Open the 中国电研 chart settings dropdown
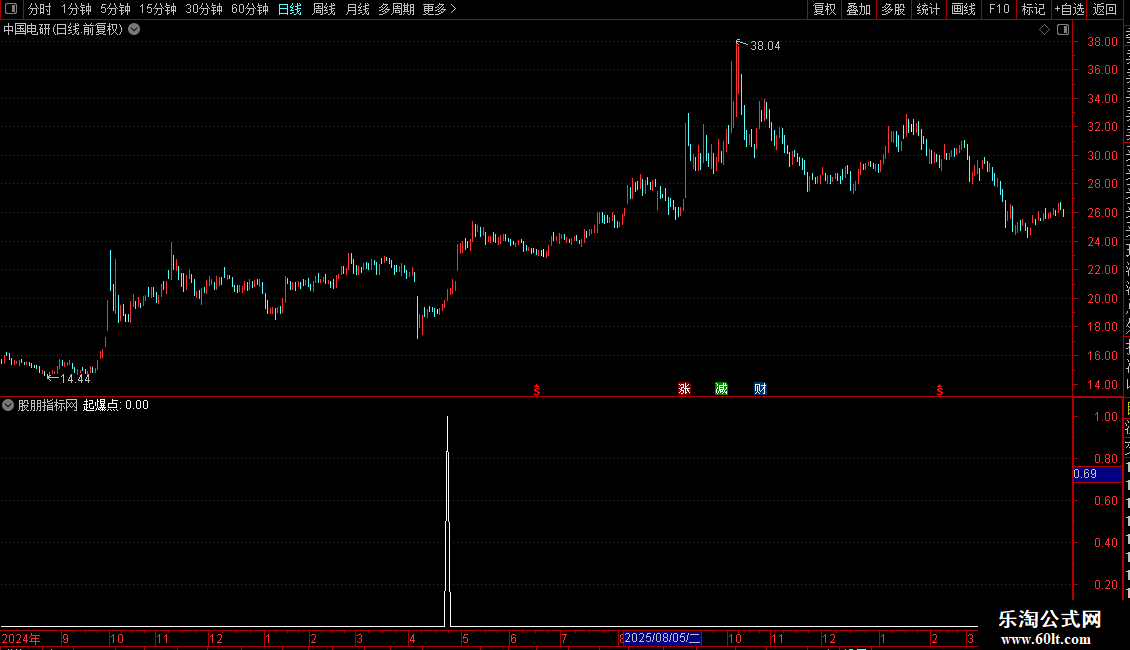This screenshot has height=650, width=1130. [x=134, y=30]
